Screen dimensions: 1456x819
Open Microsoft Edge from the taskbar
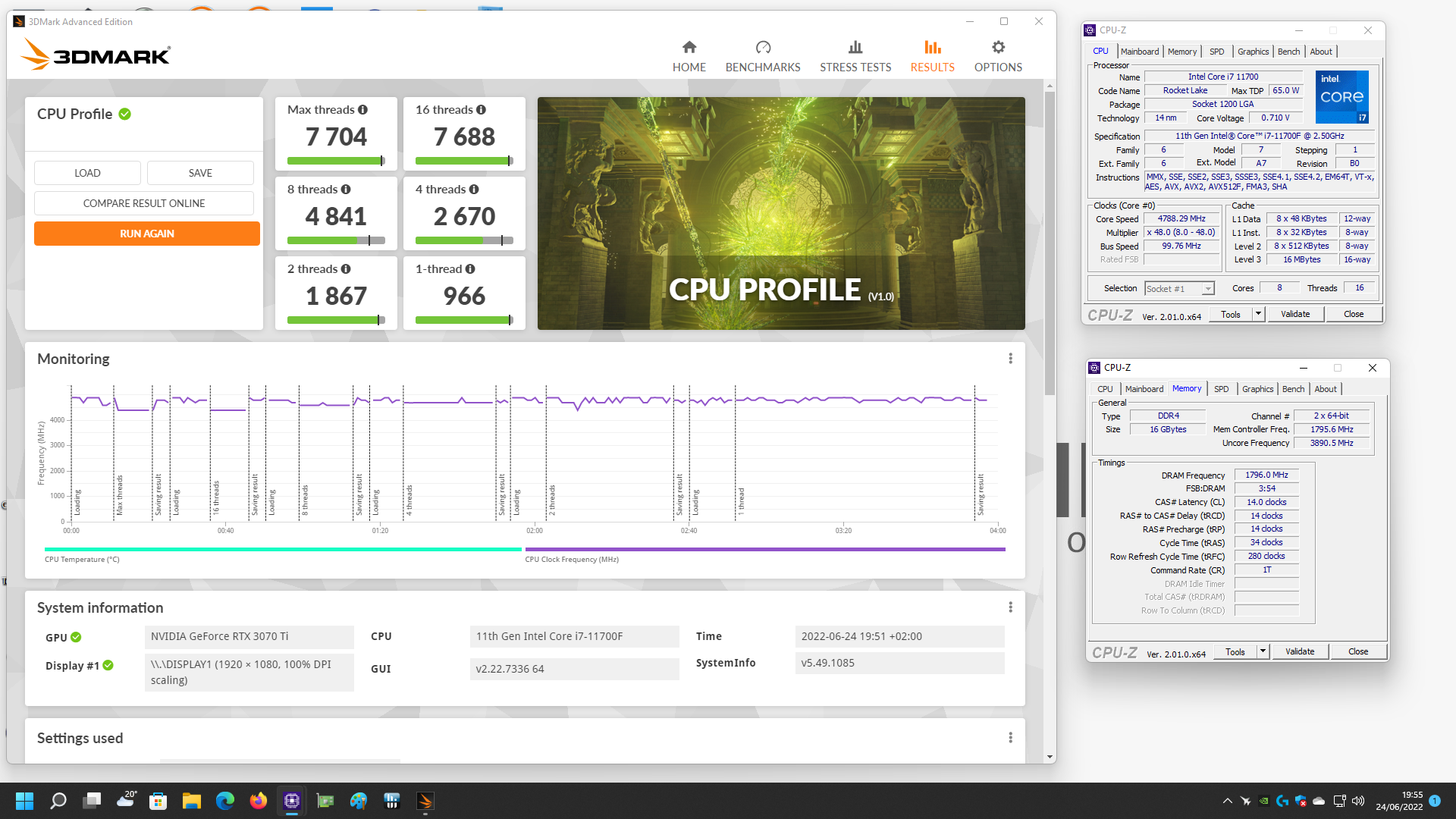[224, 801]
